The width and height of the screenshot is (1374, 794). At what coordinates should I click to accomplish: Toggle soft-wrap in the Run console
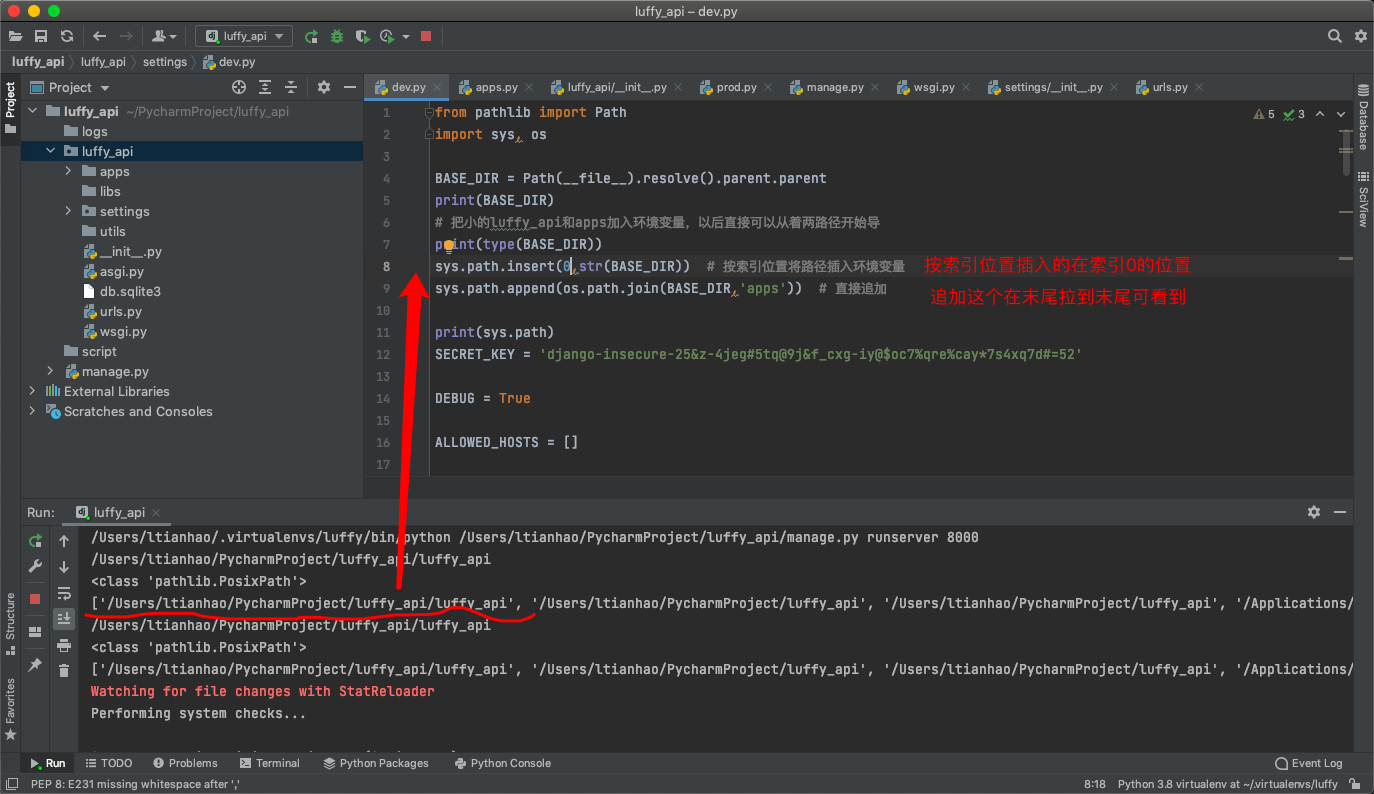tap(64, 593)
